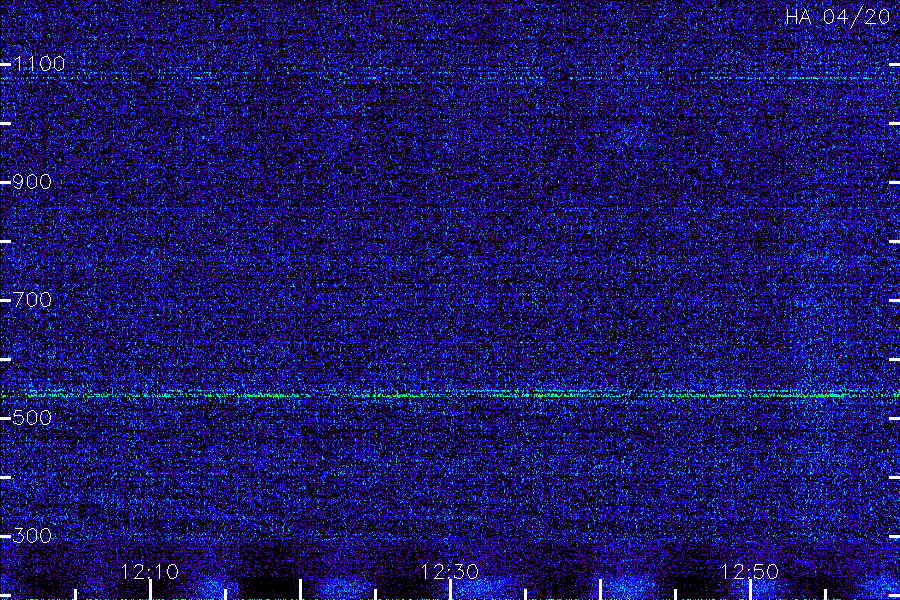Click the 900 frequency axis label
Image resolution: width=900 pixels, height=600 pixels.
32,182
